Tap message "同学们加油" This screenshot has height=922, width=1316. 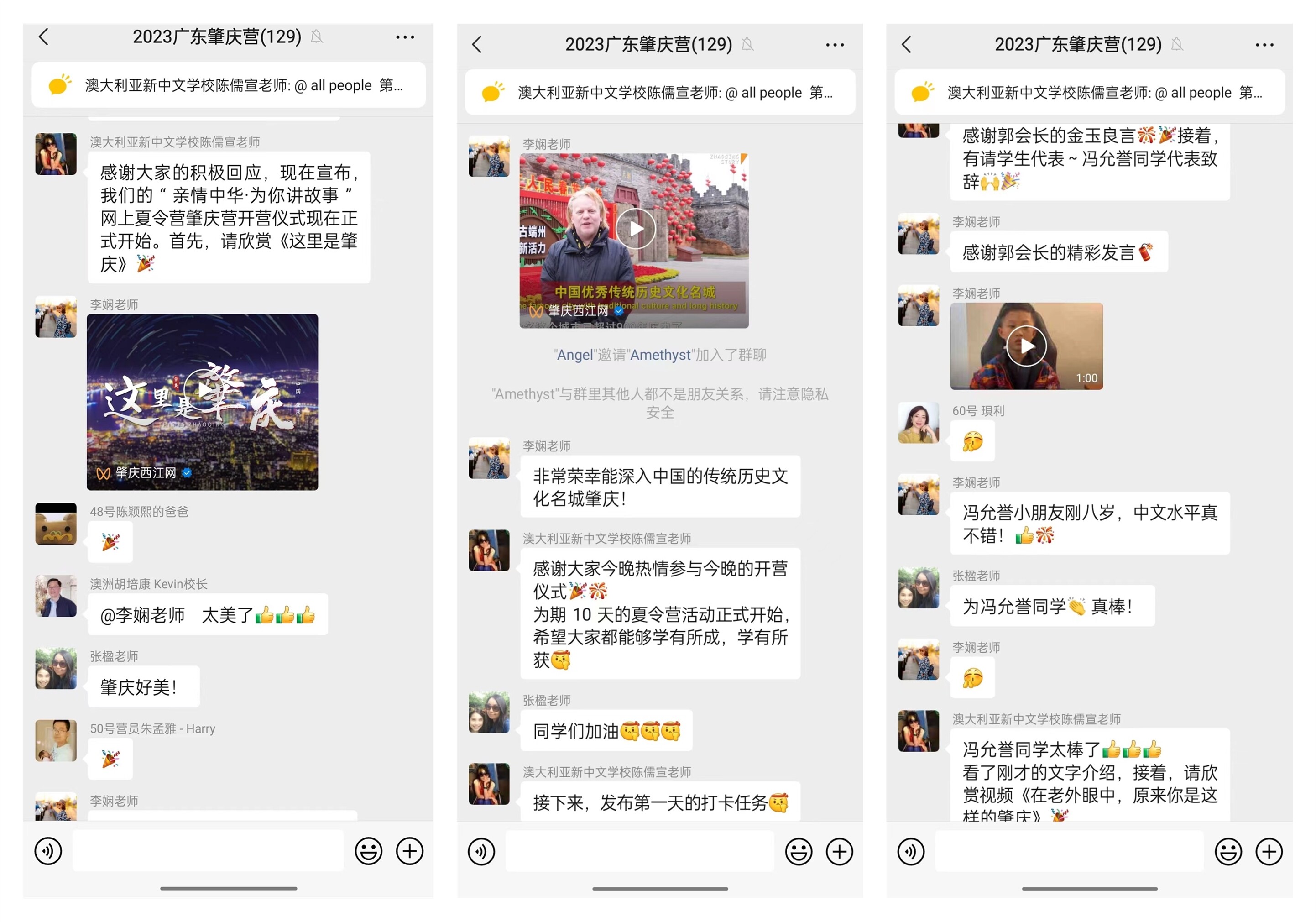click(x=606, y=730)
